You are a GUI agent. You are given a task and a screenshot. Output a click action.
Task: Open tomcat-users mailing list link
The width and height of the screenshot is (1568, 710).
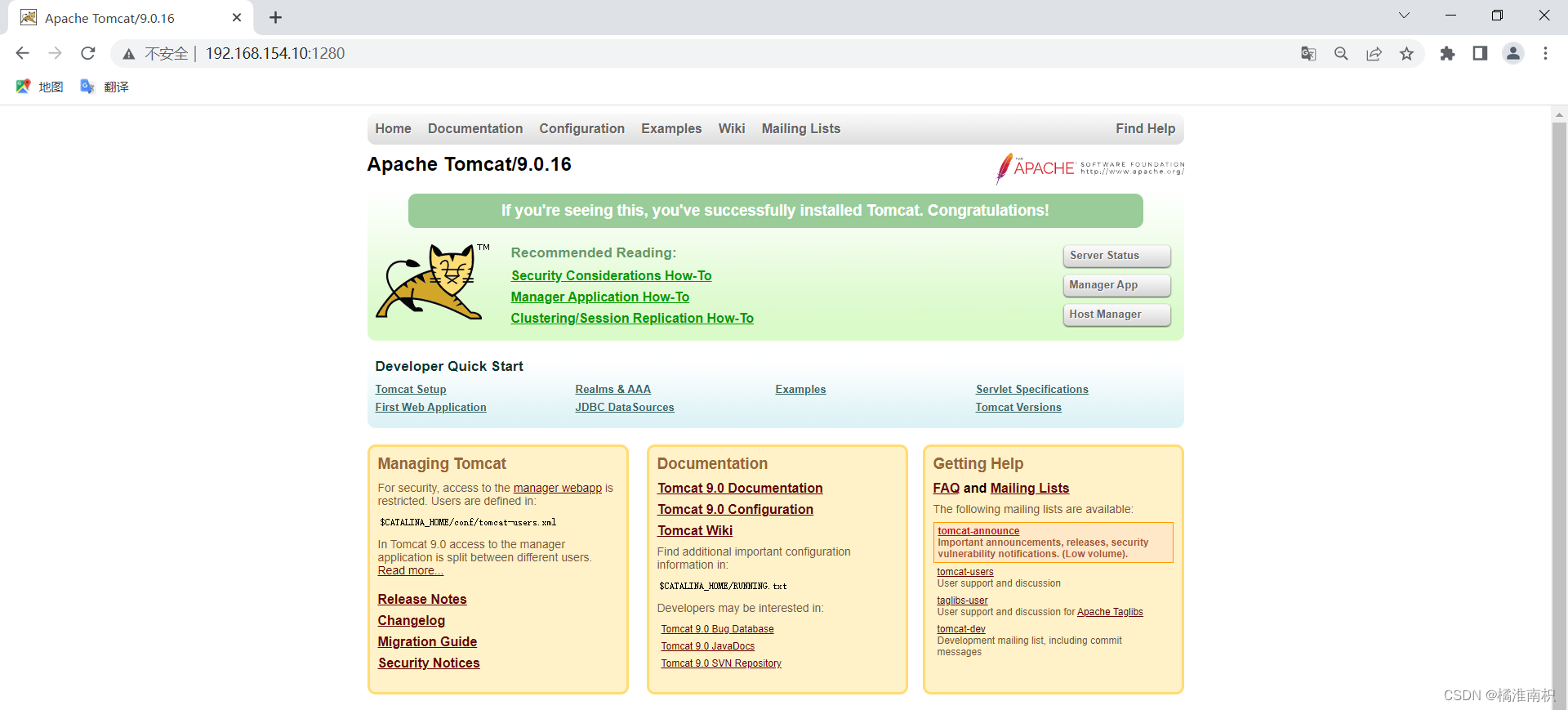pyautogui.click(x=965, y=572)
